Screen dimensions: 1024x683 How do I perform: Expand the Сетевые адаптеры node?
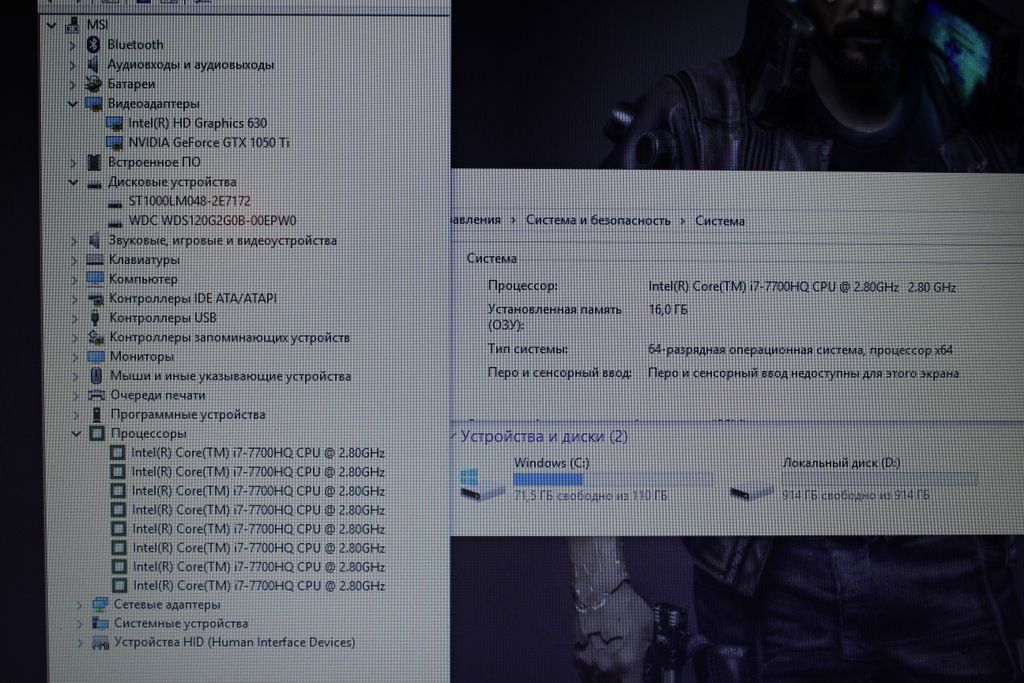click(79, 605)
